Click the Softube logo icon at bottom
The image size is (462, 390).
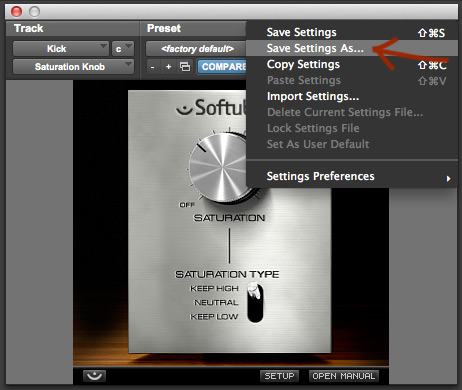click(x=94, y=376)
